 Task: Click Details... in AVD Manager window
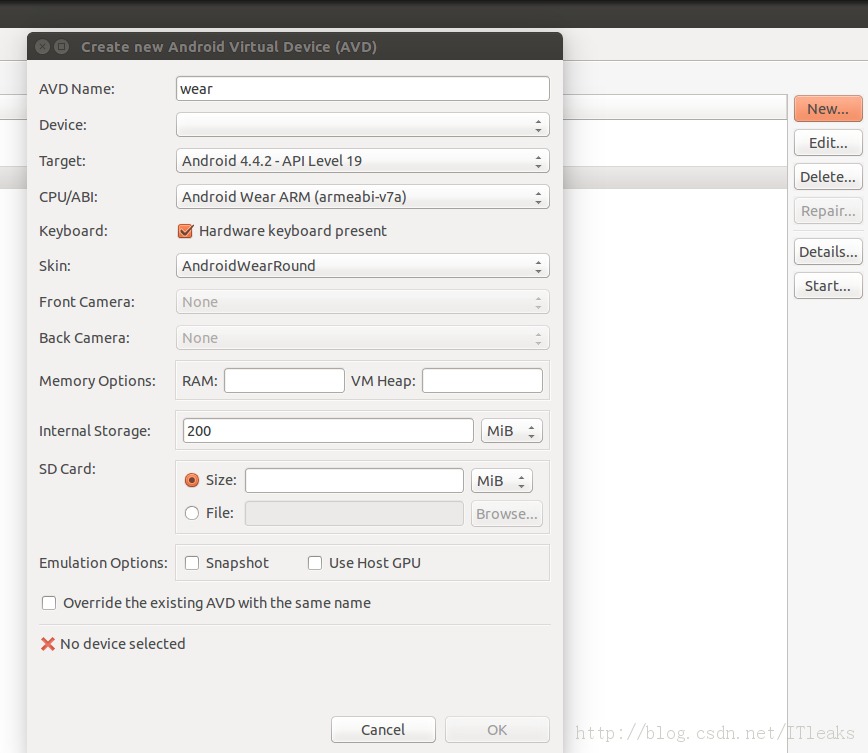(828, 252)
